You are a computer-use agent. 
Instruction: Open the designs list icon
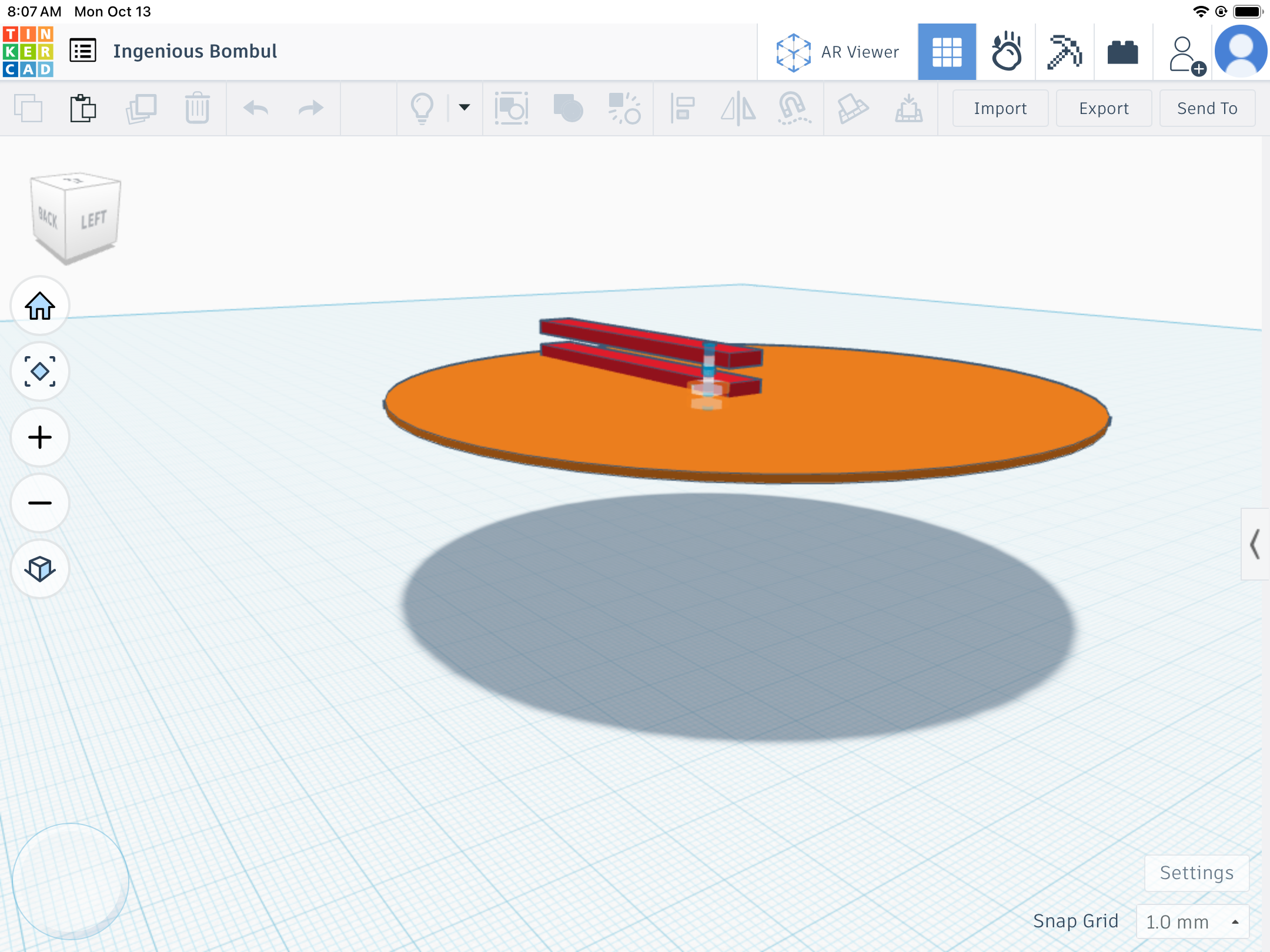tap(83, 51)
